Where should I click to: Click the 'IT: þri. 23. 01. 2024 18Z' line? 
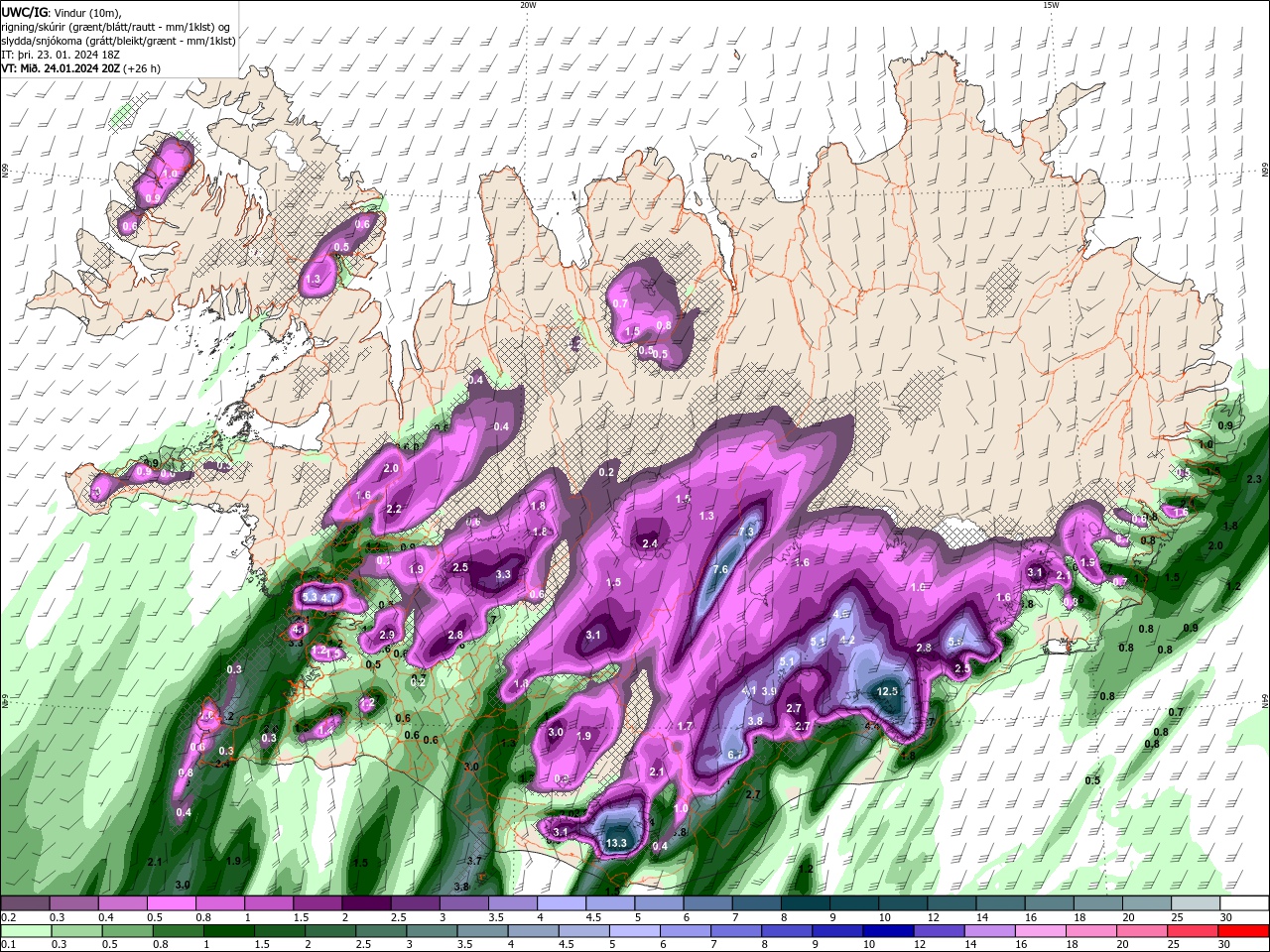click(59, 55)
